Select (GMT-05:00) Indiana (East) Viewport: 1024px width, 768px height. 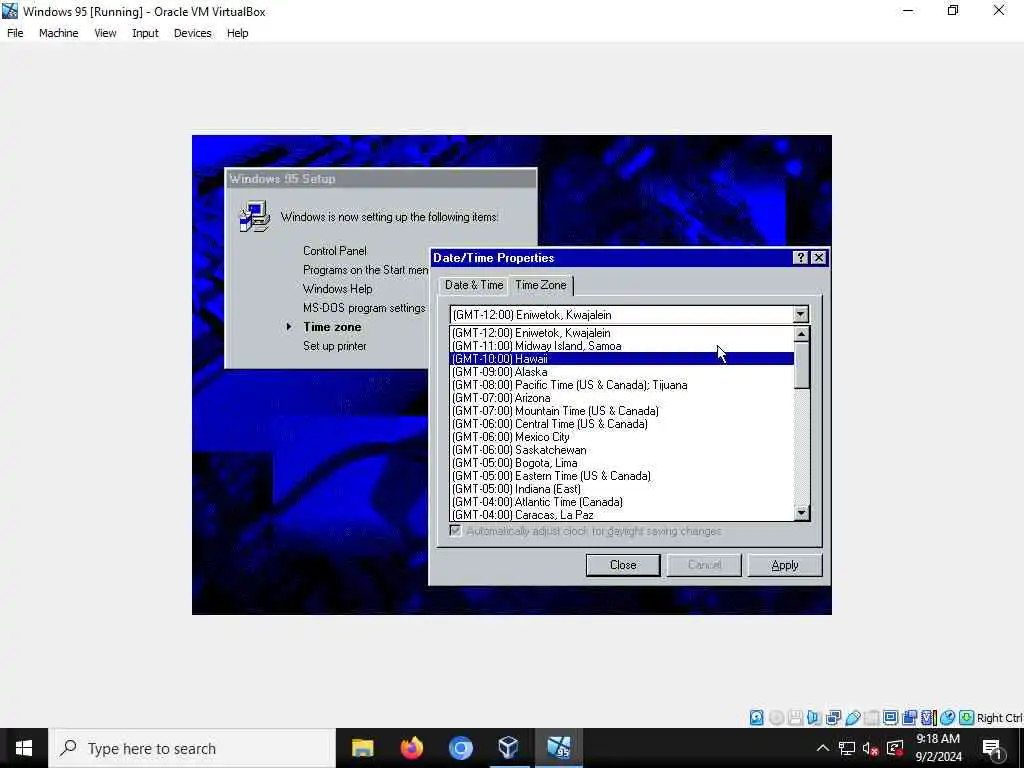click(x=621, y=489)
